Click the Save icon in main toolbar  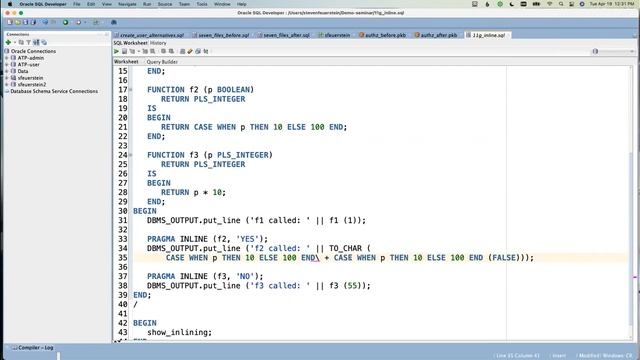click(25, 22)
